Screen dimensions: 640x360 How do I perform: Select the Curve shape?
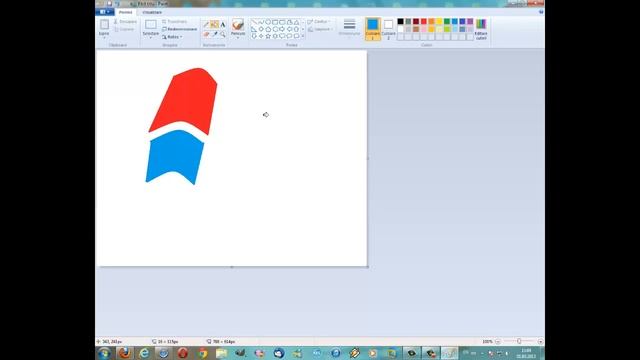(261, 22)
